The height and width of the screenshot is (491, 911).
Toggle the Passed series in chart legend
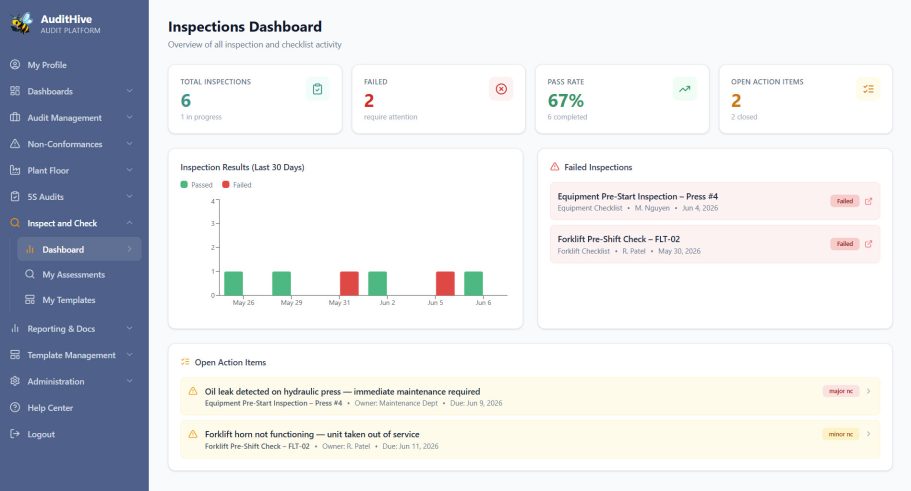pos(196,185)
